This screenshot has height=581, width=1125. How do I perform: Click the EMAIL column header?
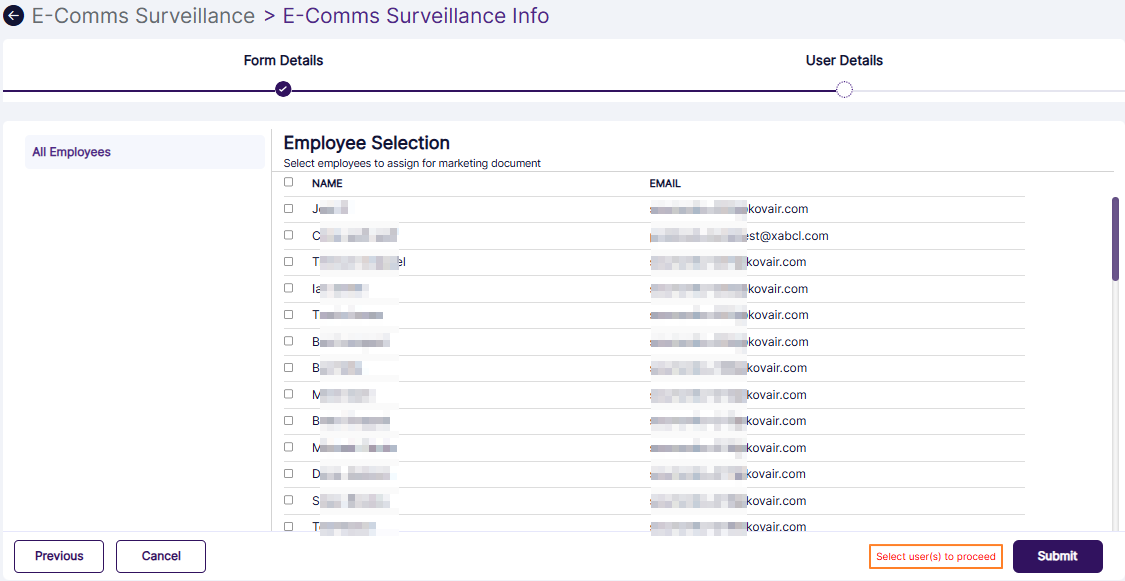click(666, 183)
